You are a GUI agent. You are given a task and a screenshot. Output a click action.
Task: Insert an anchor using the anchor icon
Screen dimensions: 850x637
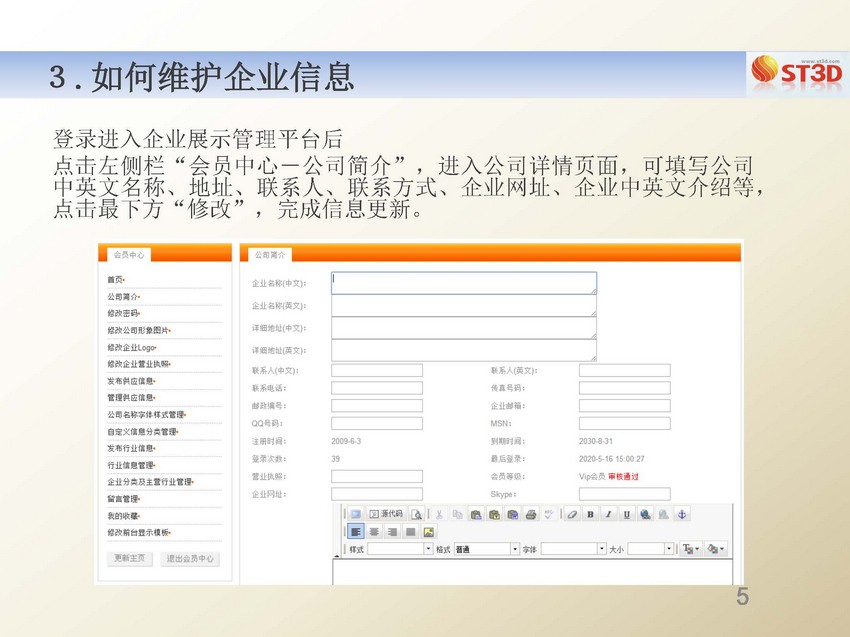(683, 514)
